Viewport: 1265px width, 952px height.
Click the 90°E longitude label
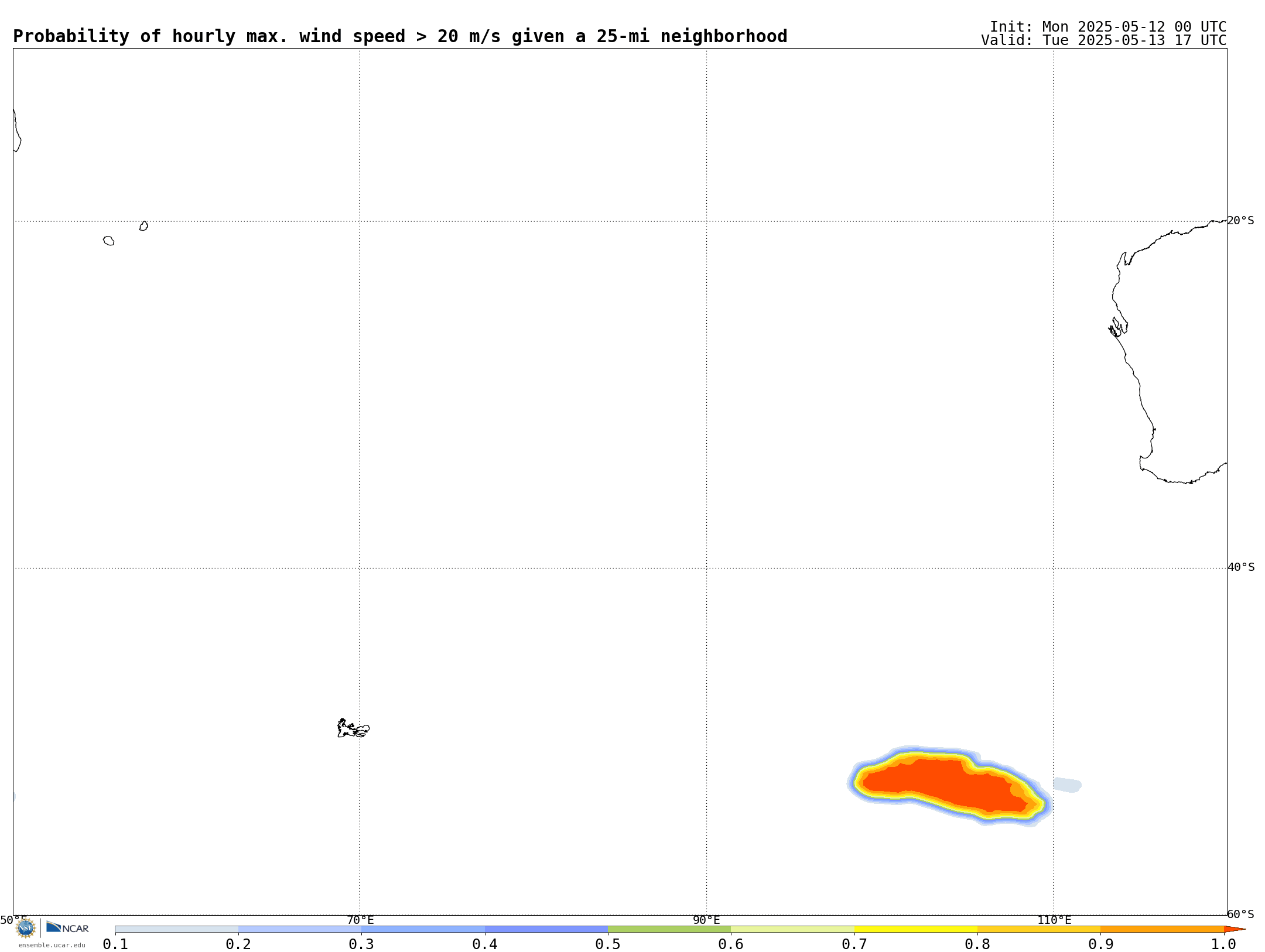pos(706,920)
